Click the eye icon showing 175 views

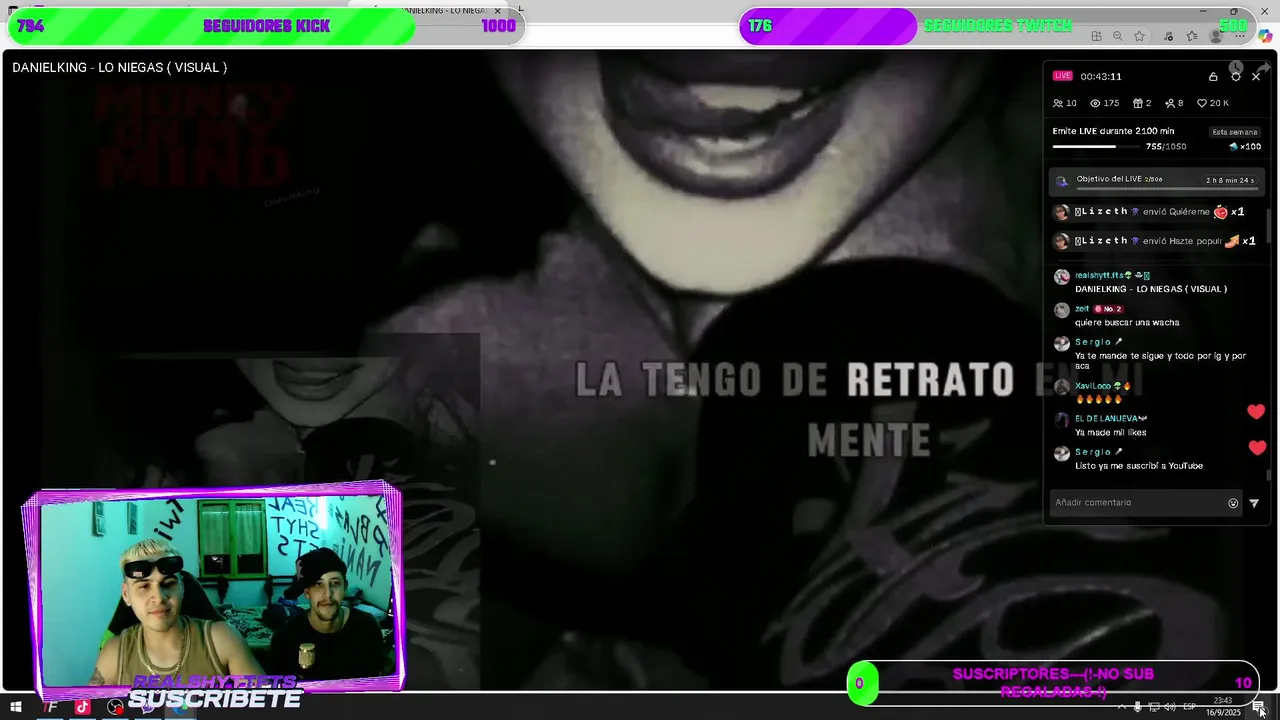pyautogui.click(x=1095, y=103)
